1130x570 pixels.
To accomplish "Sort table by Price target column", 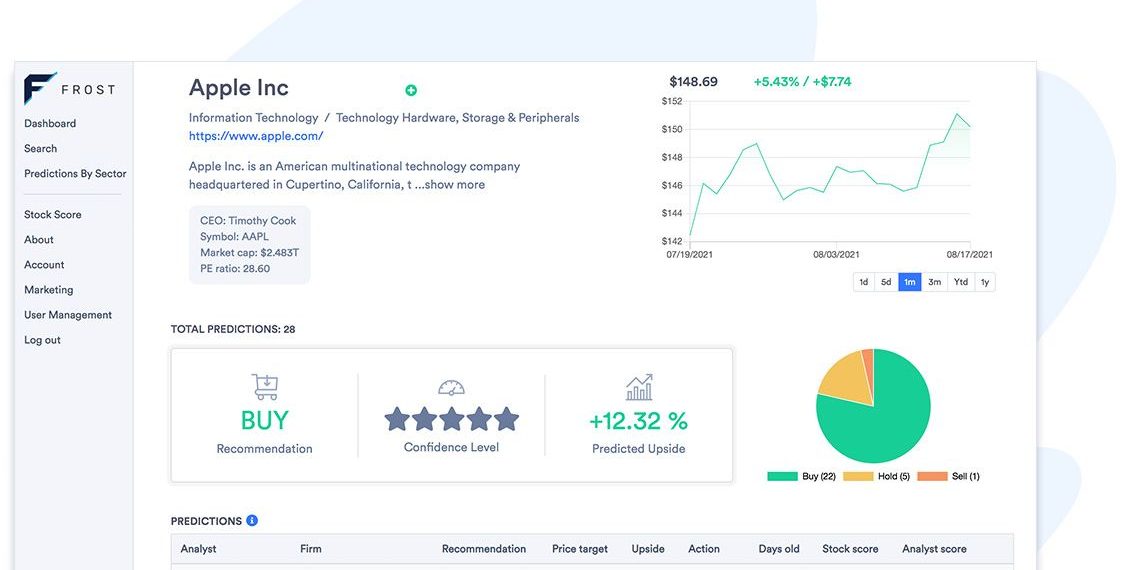I will click(579, 549).
